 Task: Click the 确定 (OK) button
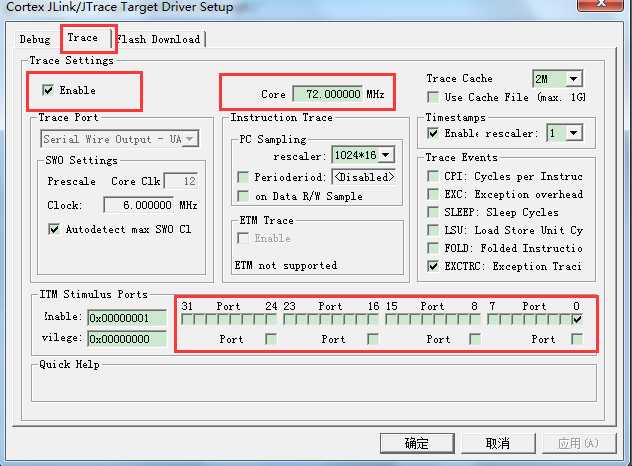[x=417, y=443]
